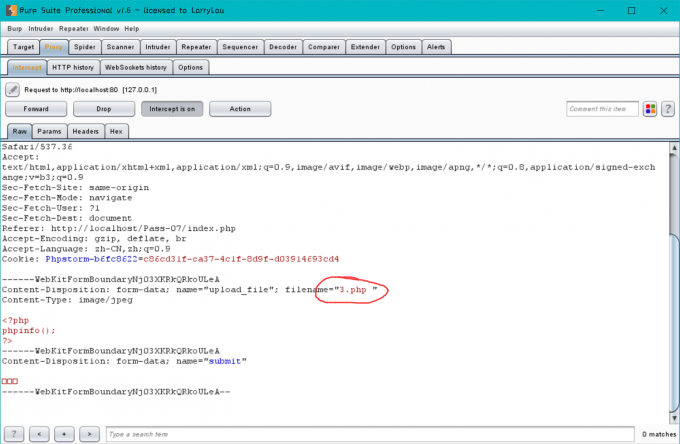
Task: Toggle the Intercept is on button
Action: pos(171,109)
